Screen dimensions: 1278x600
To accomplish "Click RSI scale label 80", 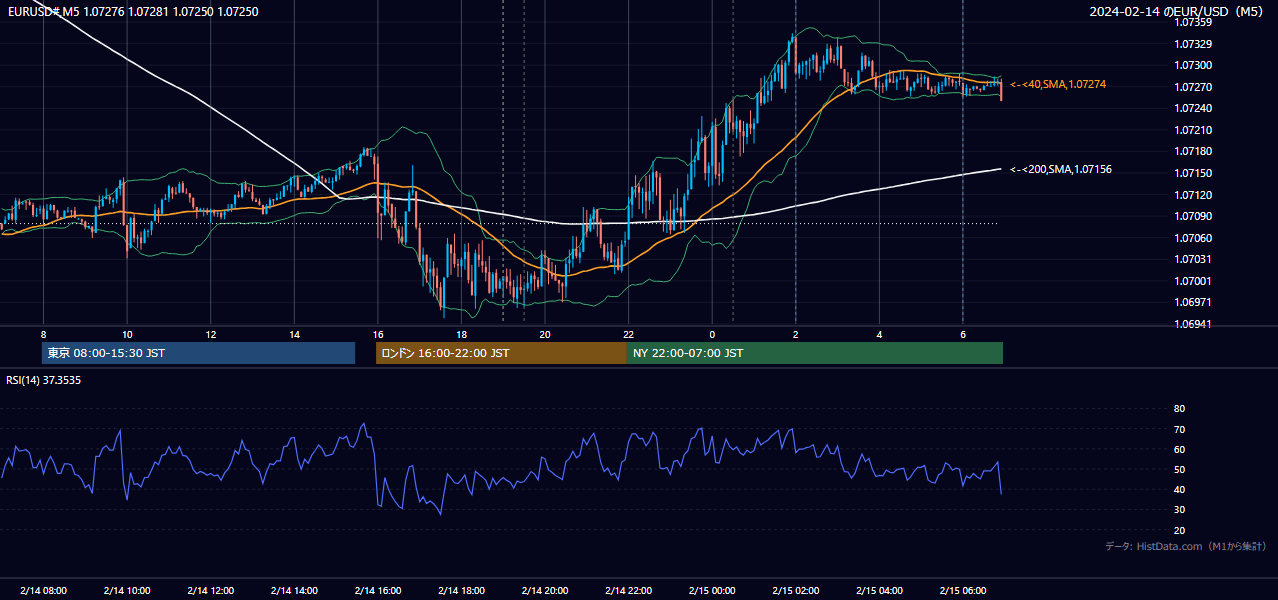I will tap(1179, 409).
